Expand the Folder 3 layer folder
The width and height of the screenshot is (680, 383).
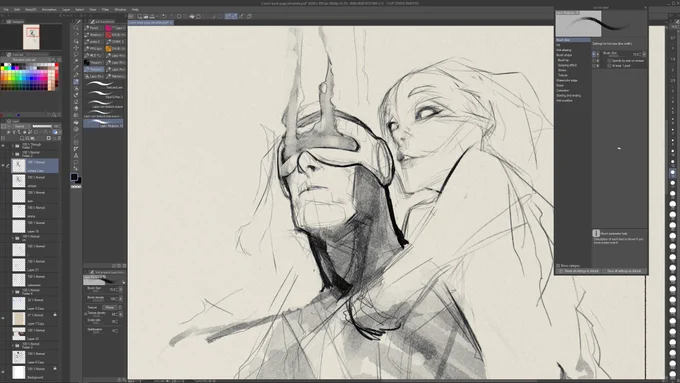[x=13, y=346]
